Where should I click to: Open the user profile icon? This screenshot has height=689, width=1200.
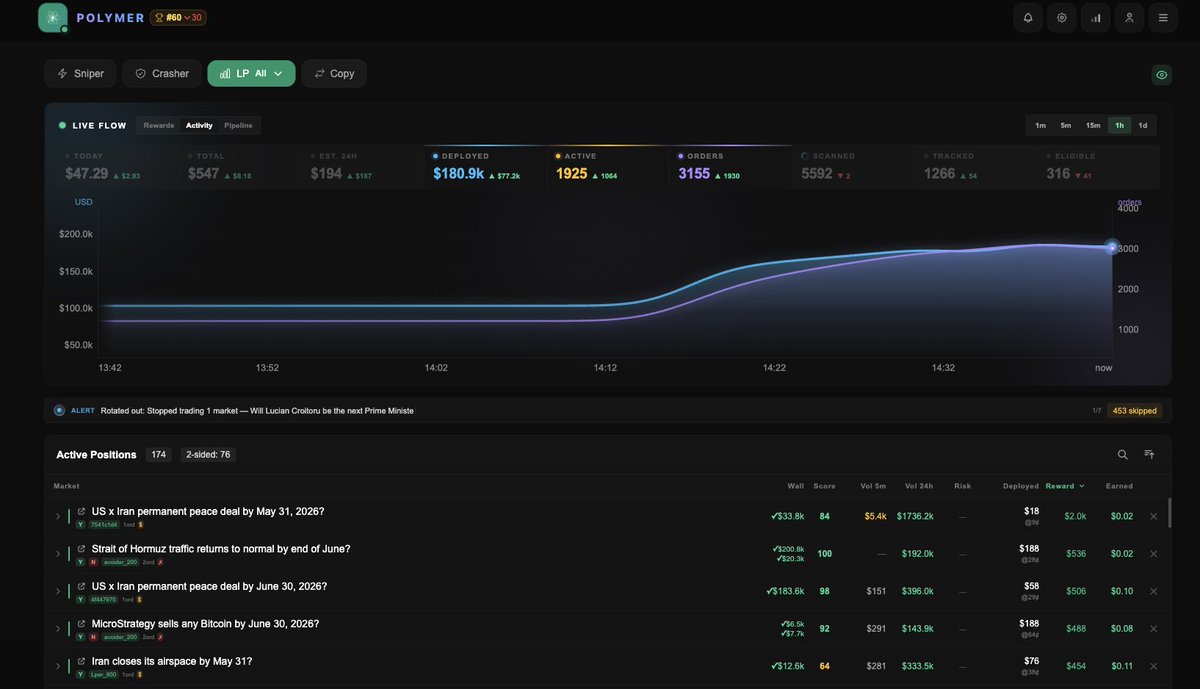click(x=1129, y=17)
